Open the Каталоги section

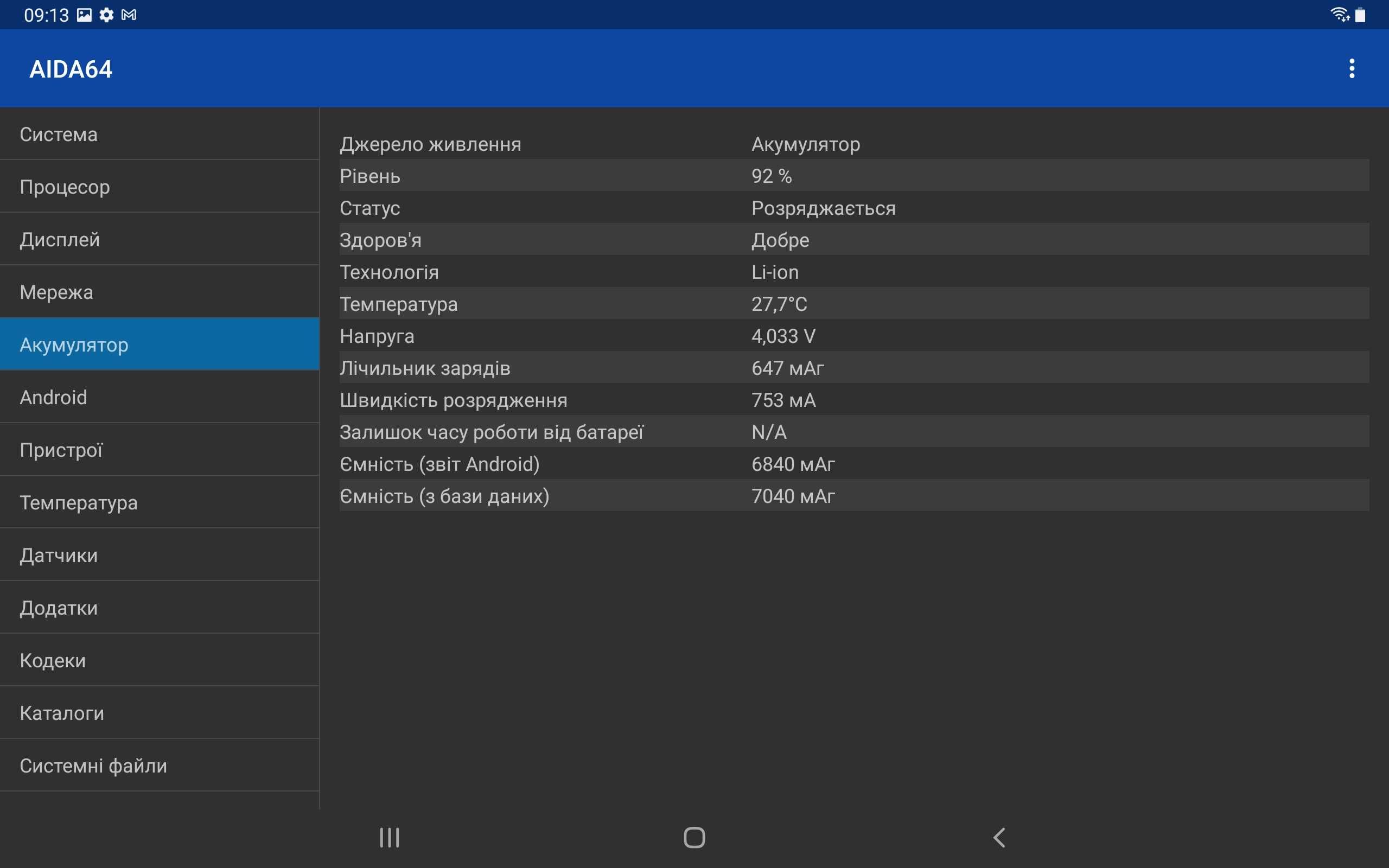160,713
